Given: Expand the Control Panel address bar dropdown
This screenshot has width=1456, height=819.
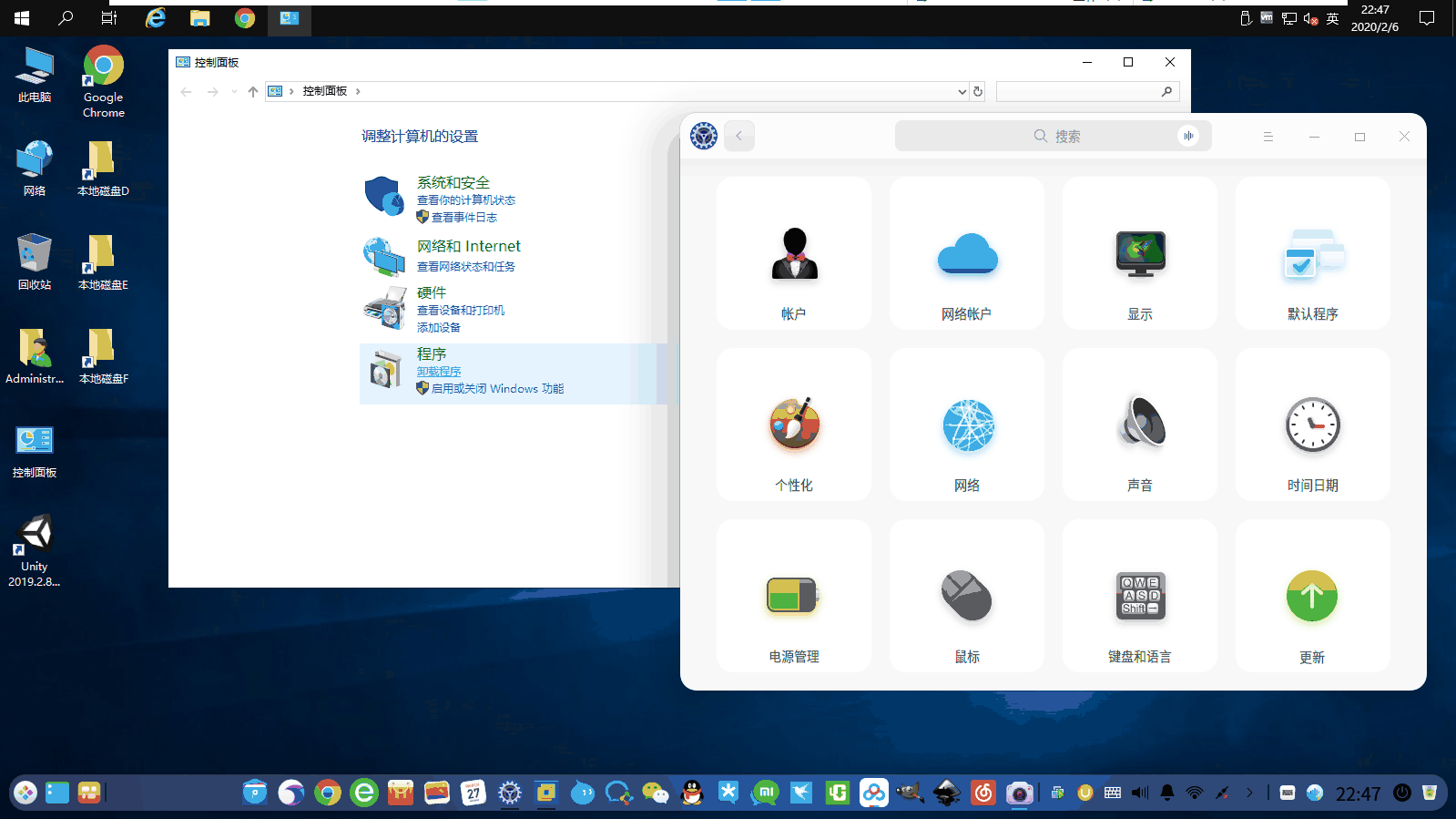Looking at the screenshot, I should point(962,91).
